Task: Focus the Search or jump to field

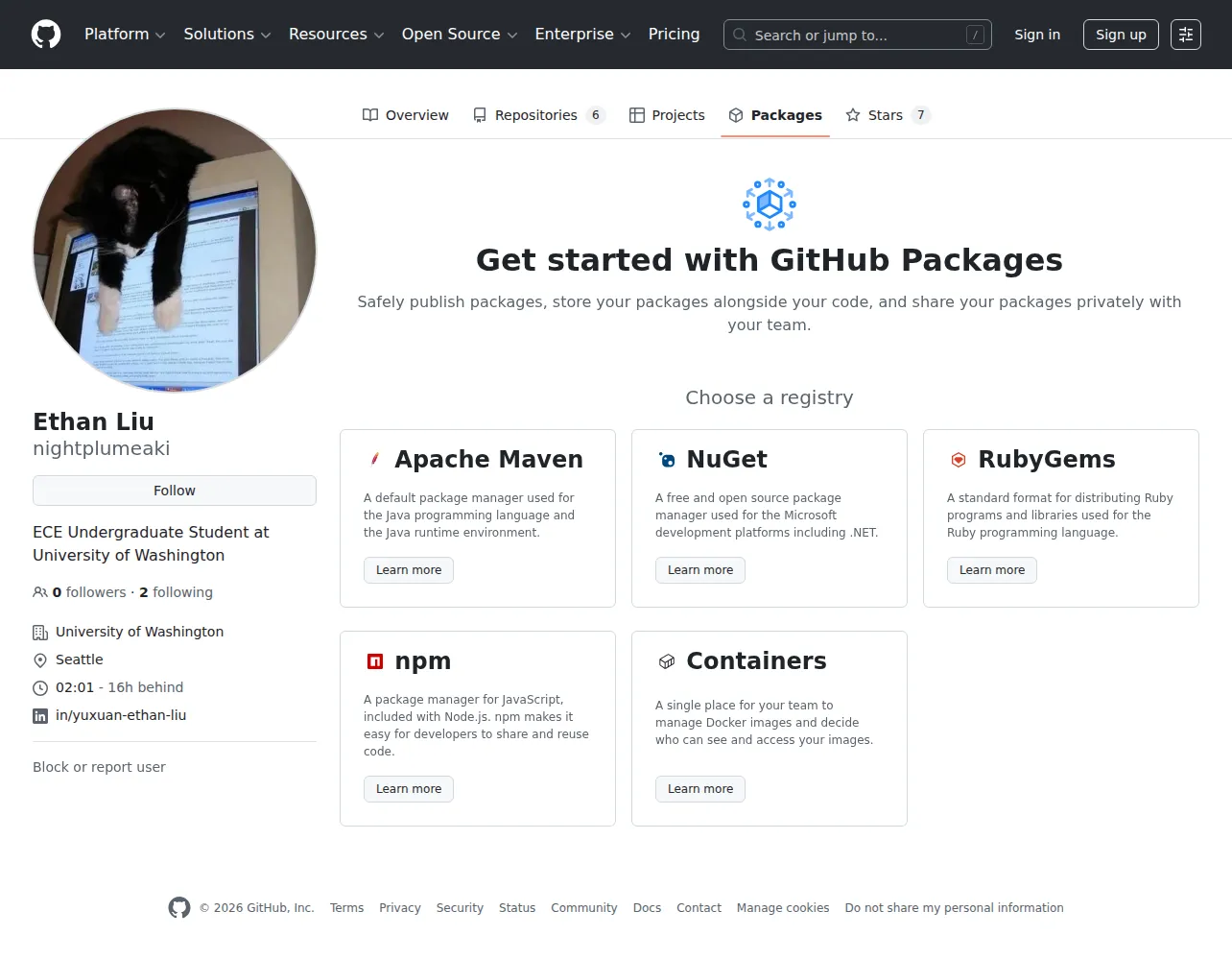Action: pyautogui.click(x=858, y=35)
